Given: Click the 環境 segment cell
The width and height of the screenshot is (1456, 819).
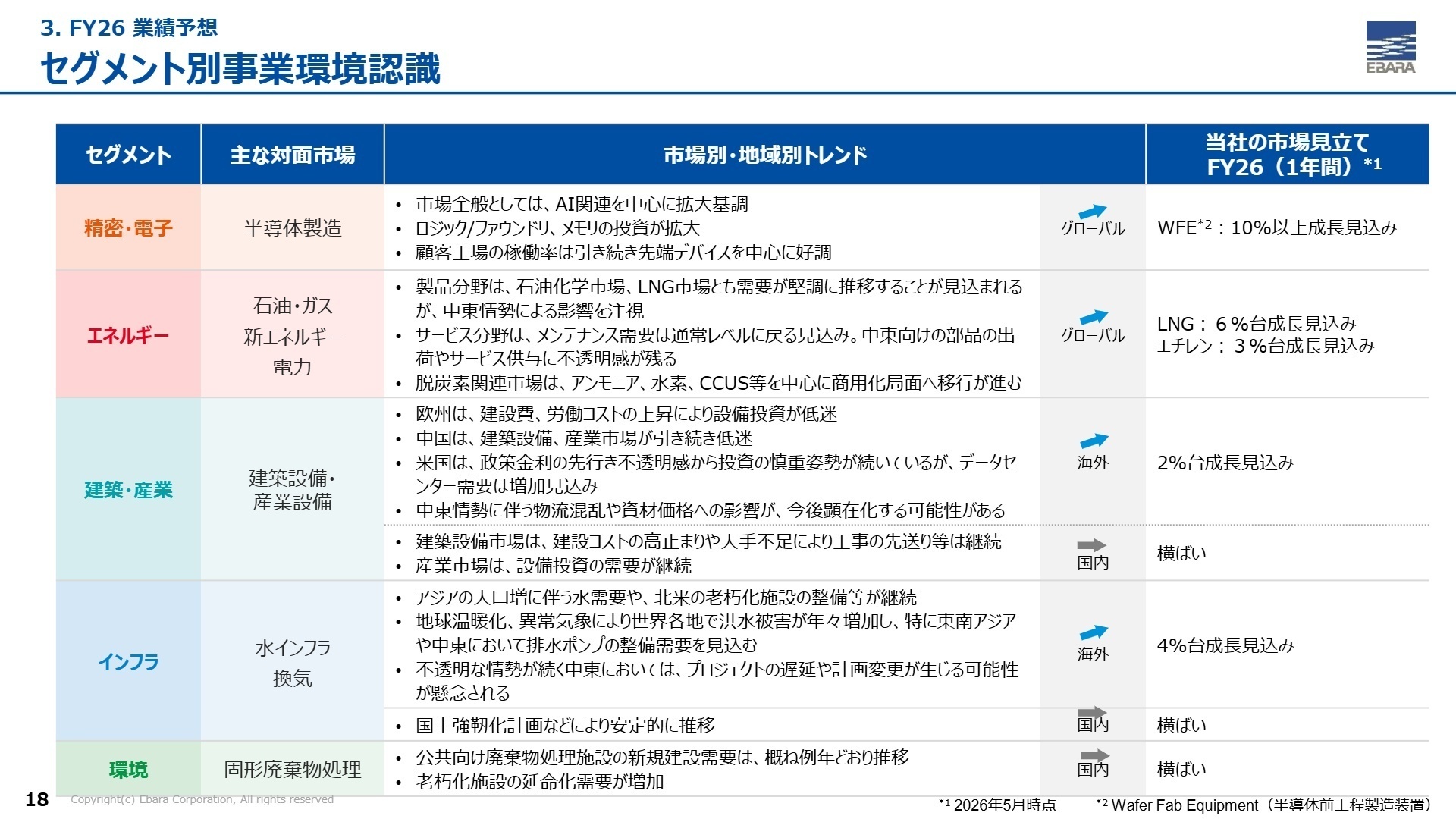Looking at the screenshot, I should [128, 770].
